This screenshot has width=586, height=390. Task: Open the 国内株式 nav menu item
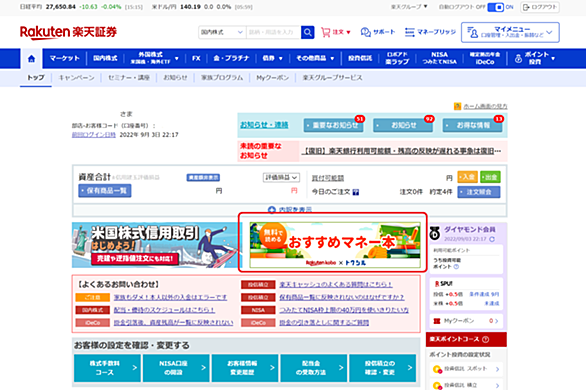[105, 58]
